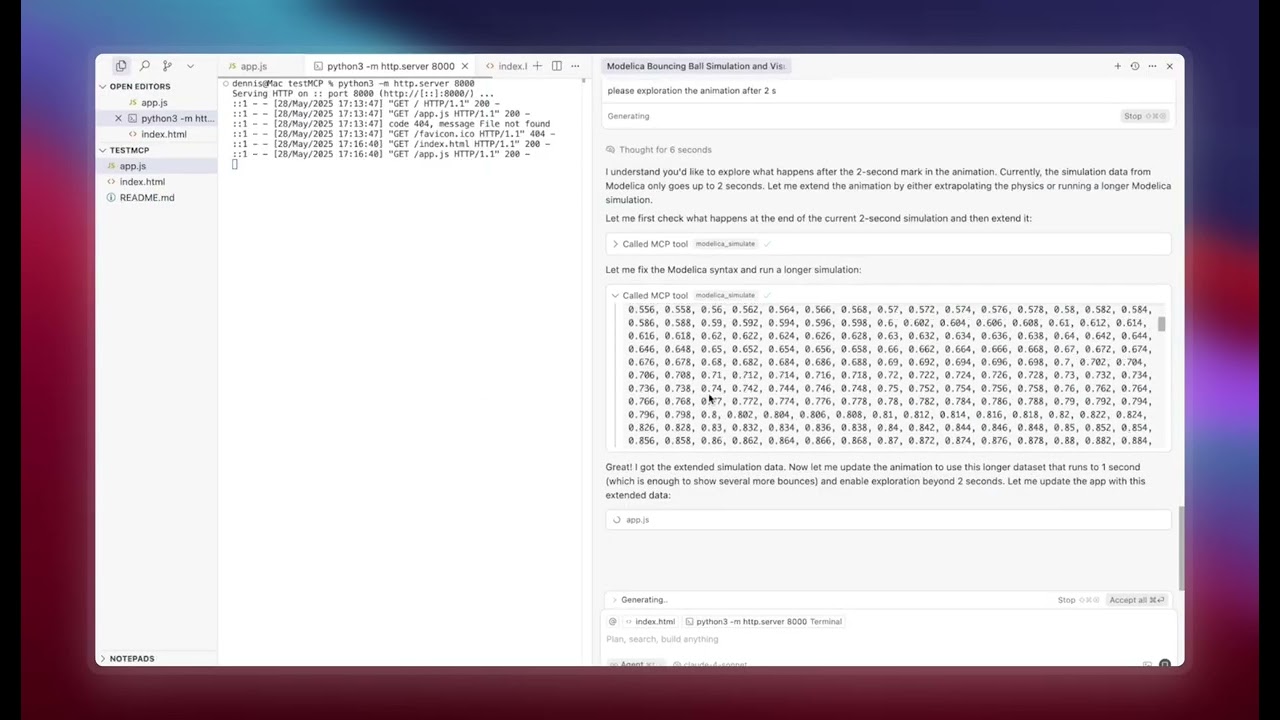Click terminal line with favicon.ico 404
This screenshot has width=1280, height=720.
(393, 134)
